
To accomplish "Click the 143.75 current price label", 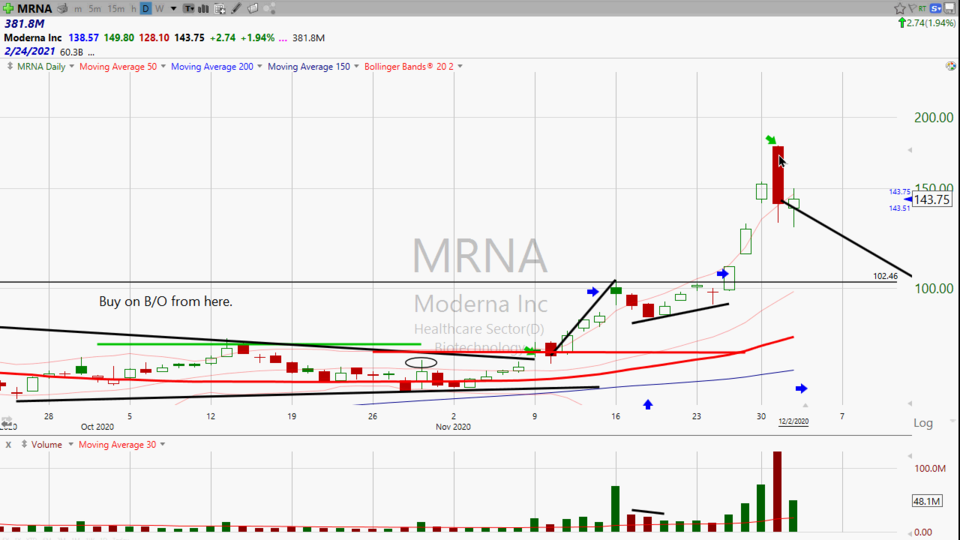I will click(x=931, y=200).
